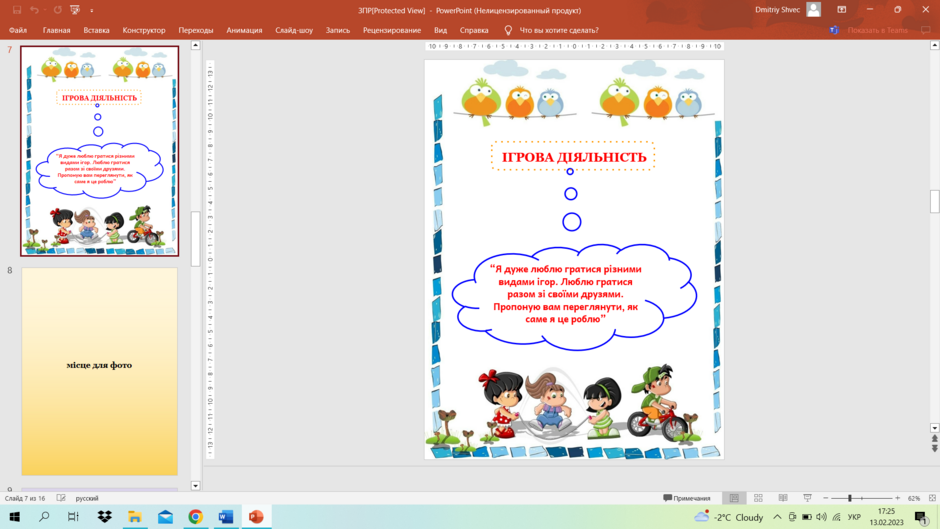Start slideshow from status bar icon
This screenshot has height=529, width=940.
click(x=808, y=498)
